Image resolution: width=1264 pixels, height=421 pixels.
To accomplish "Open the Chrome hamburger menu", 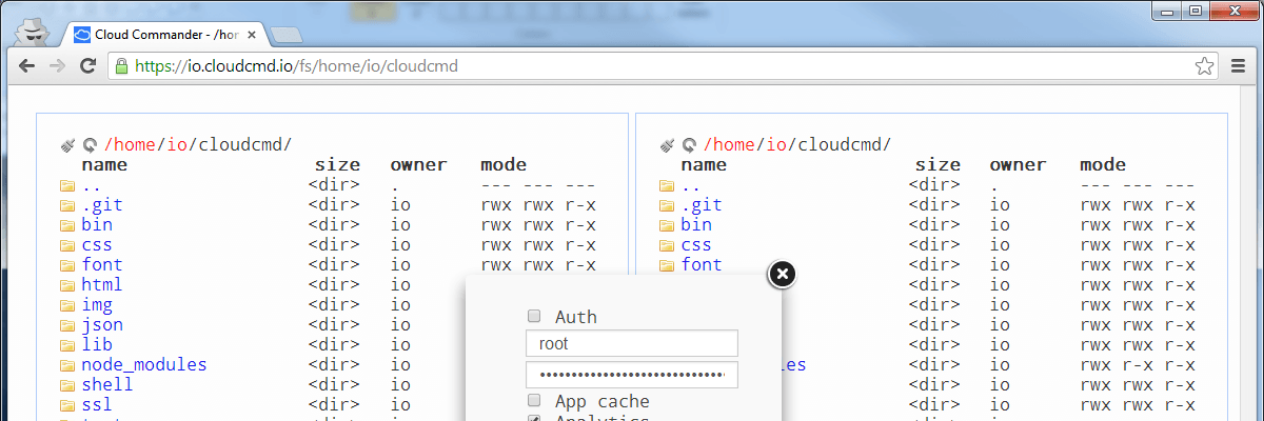I will coord(1238,66).
